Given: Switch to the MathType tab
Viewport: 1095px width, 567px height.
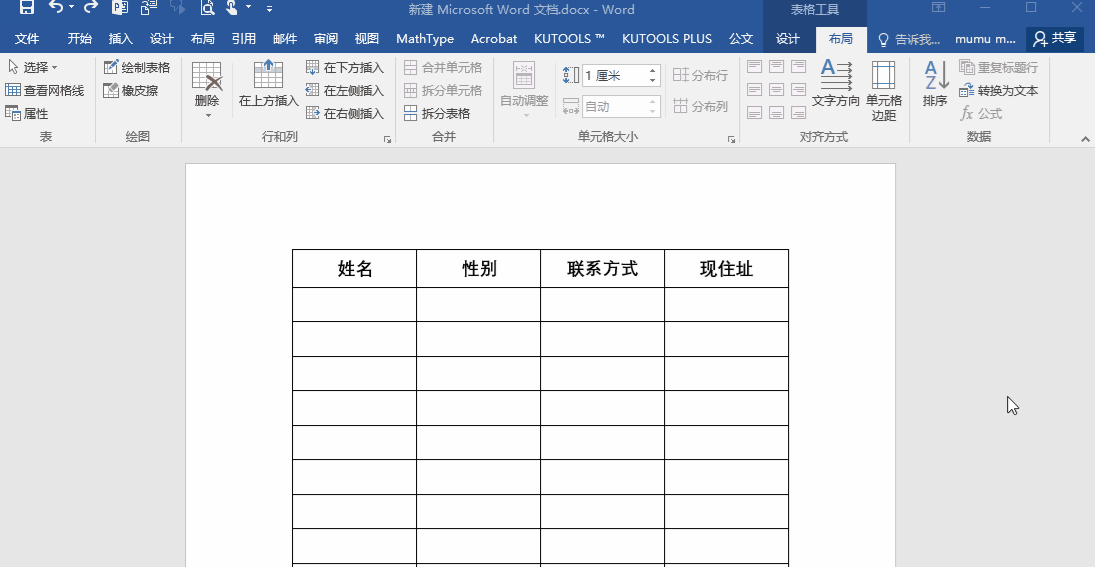Looking at the screenshot, I should click(x=425, y=38).
